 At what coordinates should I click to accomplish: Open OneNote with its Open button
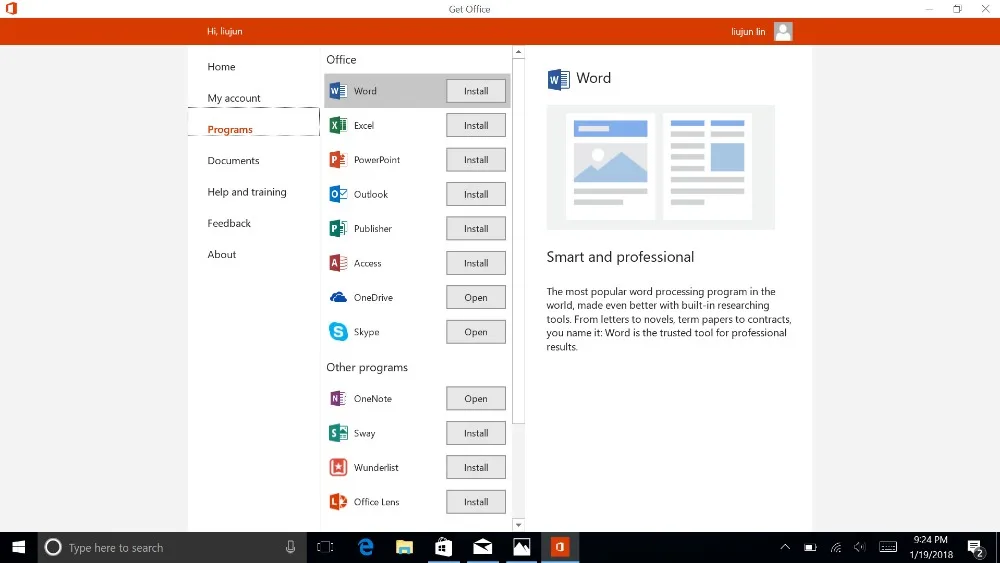click(476, 398)
